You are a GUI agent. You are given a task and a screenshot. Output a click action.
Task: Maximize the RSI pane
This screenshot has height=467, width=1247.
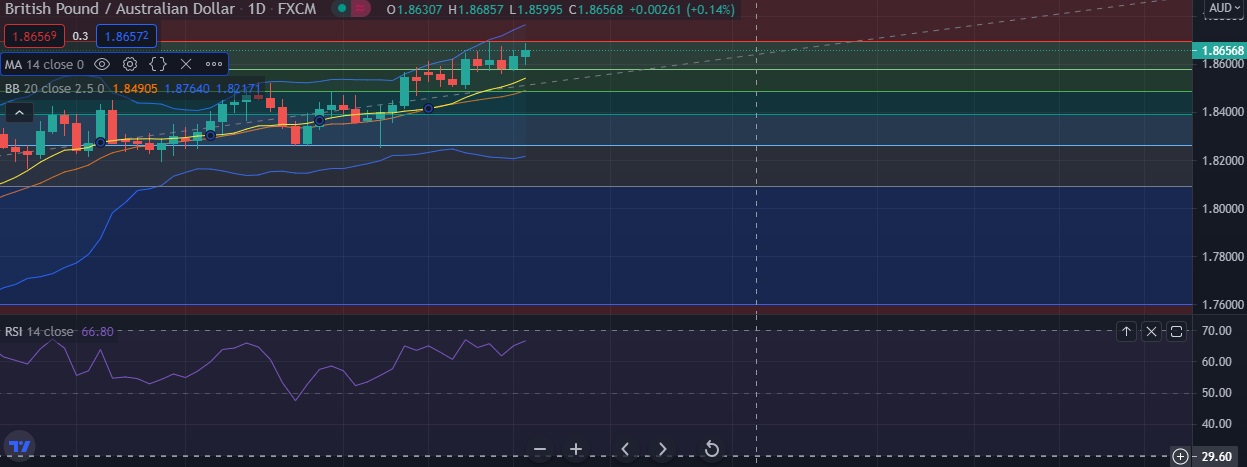pos(1176,331)
